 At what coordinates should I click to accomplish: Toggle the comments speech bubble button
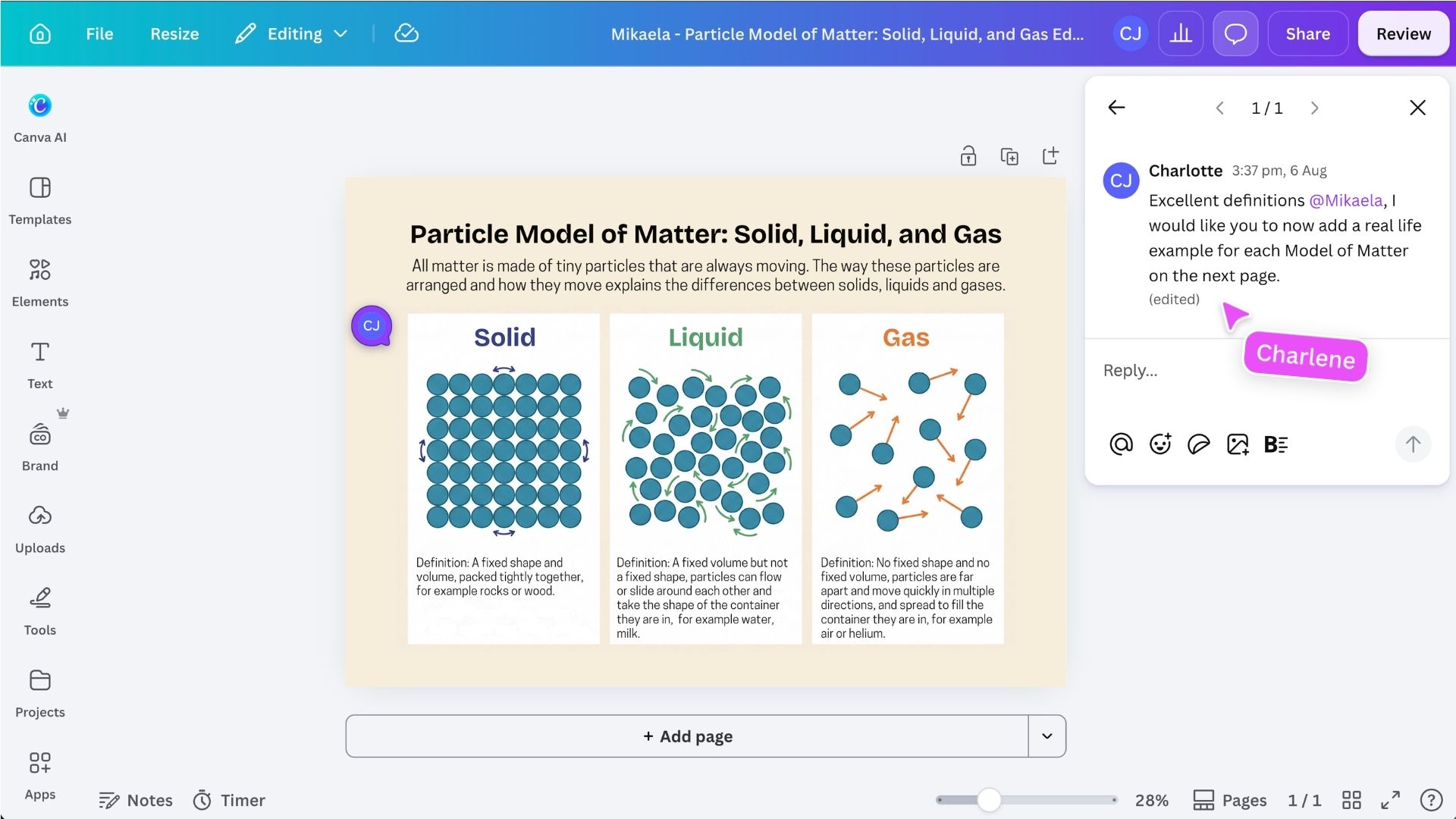[x=1235, y=34]
